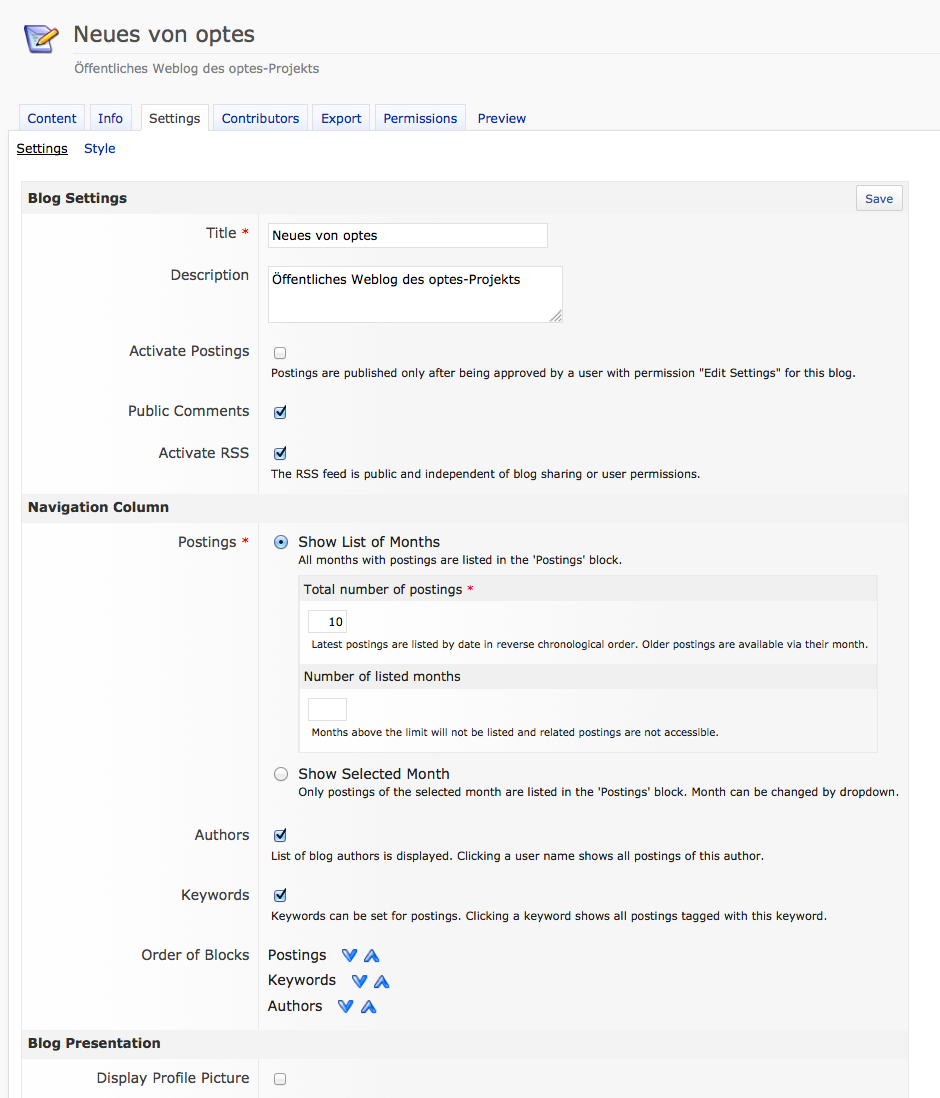The width and height of the screenshot is (940, 1098).
Task: Move Authors block up with arrow
Action: pyautogui.click(x=368, y=1007)
